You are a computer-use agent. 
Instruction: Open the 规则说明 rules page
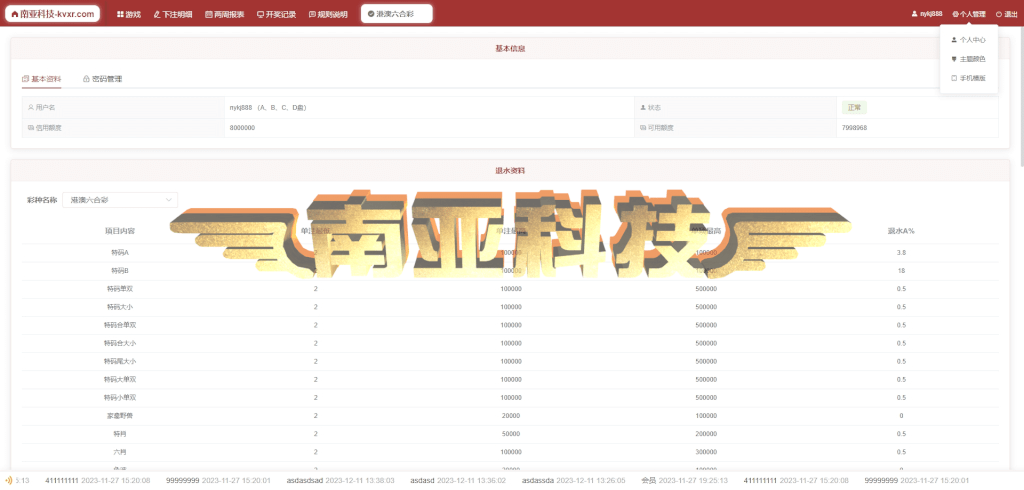pyautogui.click(x=328, y=14)
